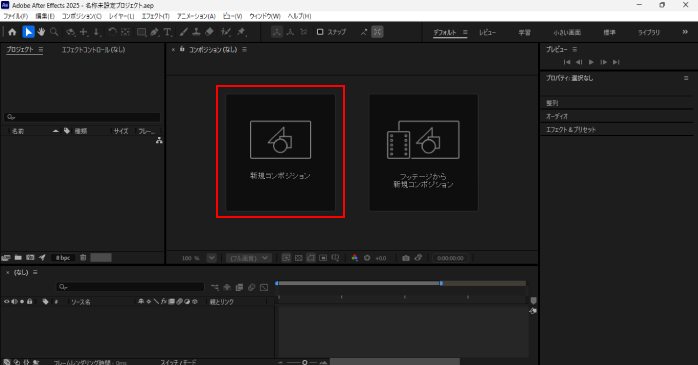Select the Brush tool
698x365 pixels.
click(x=183, y=32)
